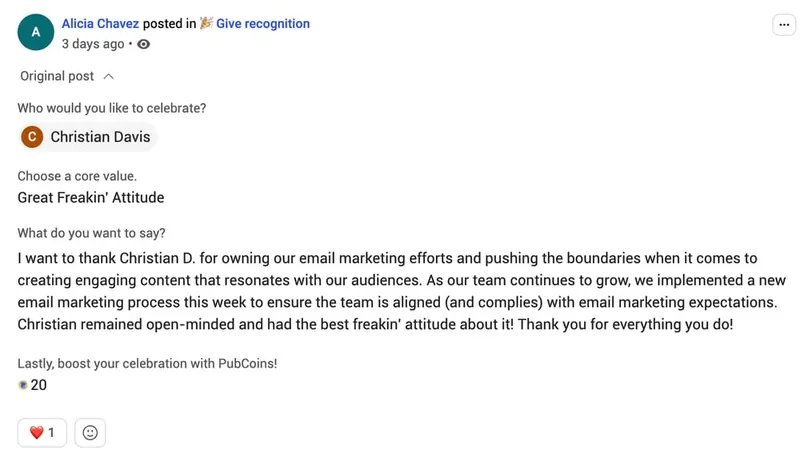Click the PubCoins coin icon
Viewport: 800px width, 458px height.
pyautogui.click(x=22, y=385)
